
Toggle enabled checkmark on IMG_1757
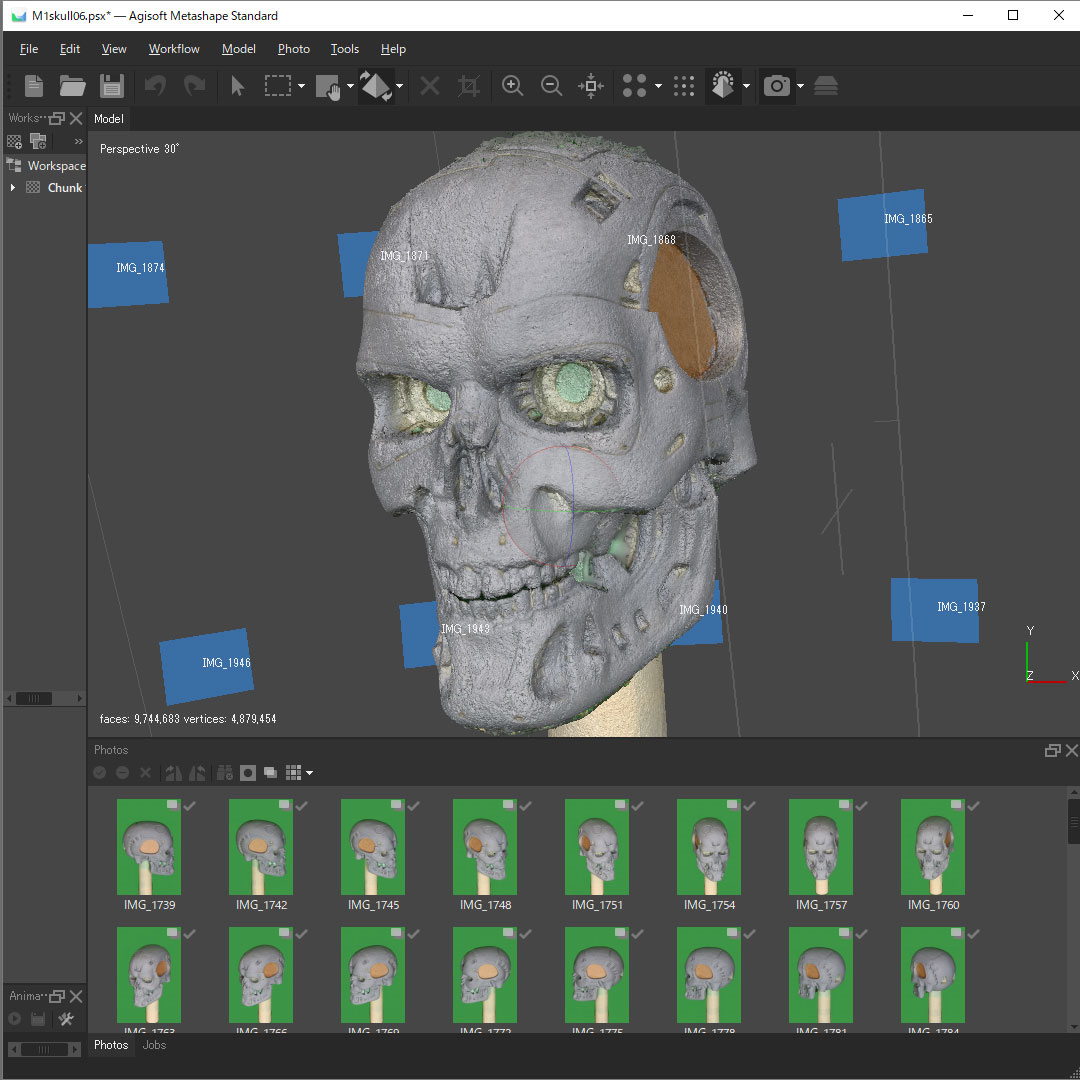tap(862, 805)
